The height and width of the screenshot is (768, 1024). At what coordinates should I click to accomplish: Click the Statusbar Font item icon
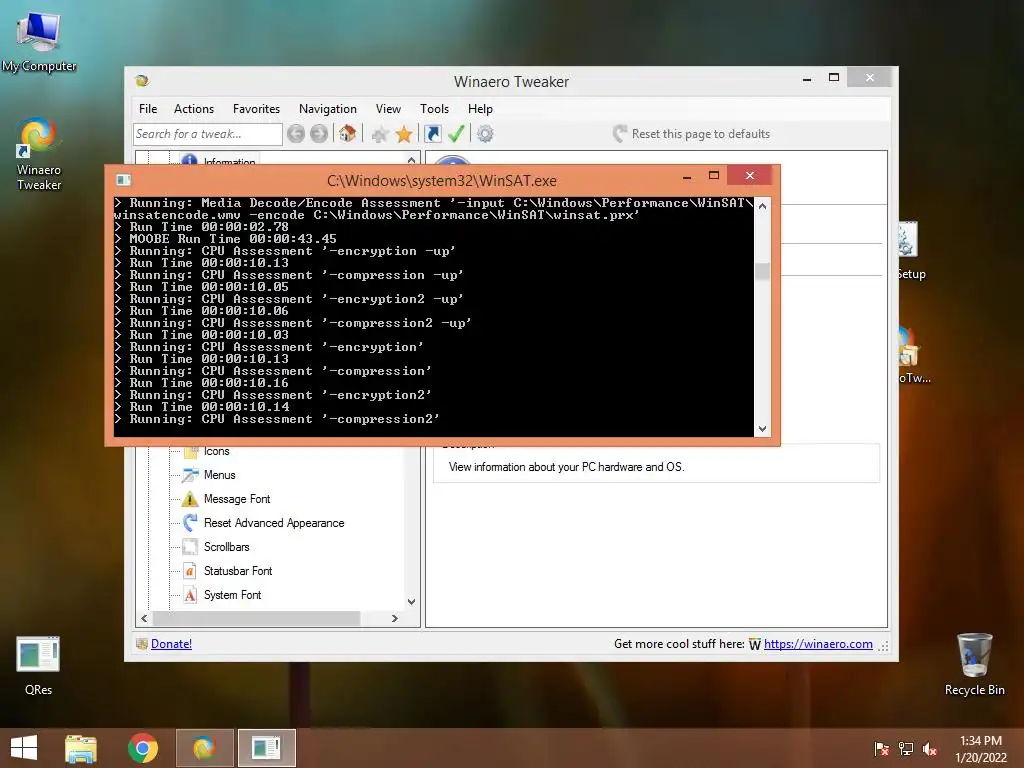pyautogui.click(x=190, y=571)
